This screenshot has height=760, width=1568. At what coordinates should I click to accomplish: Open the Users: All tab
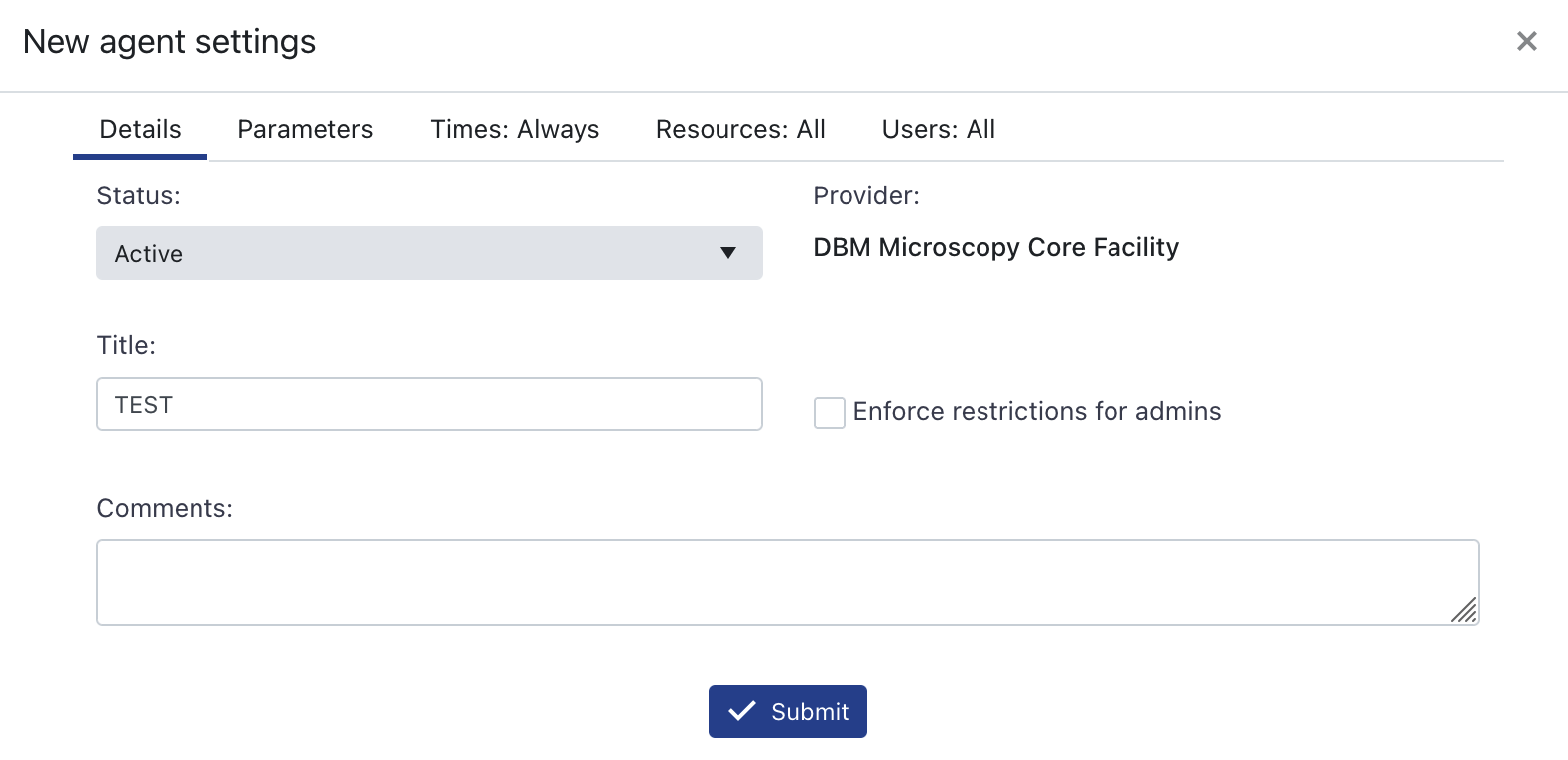(x=938, y=130)
